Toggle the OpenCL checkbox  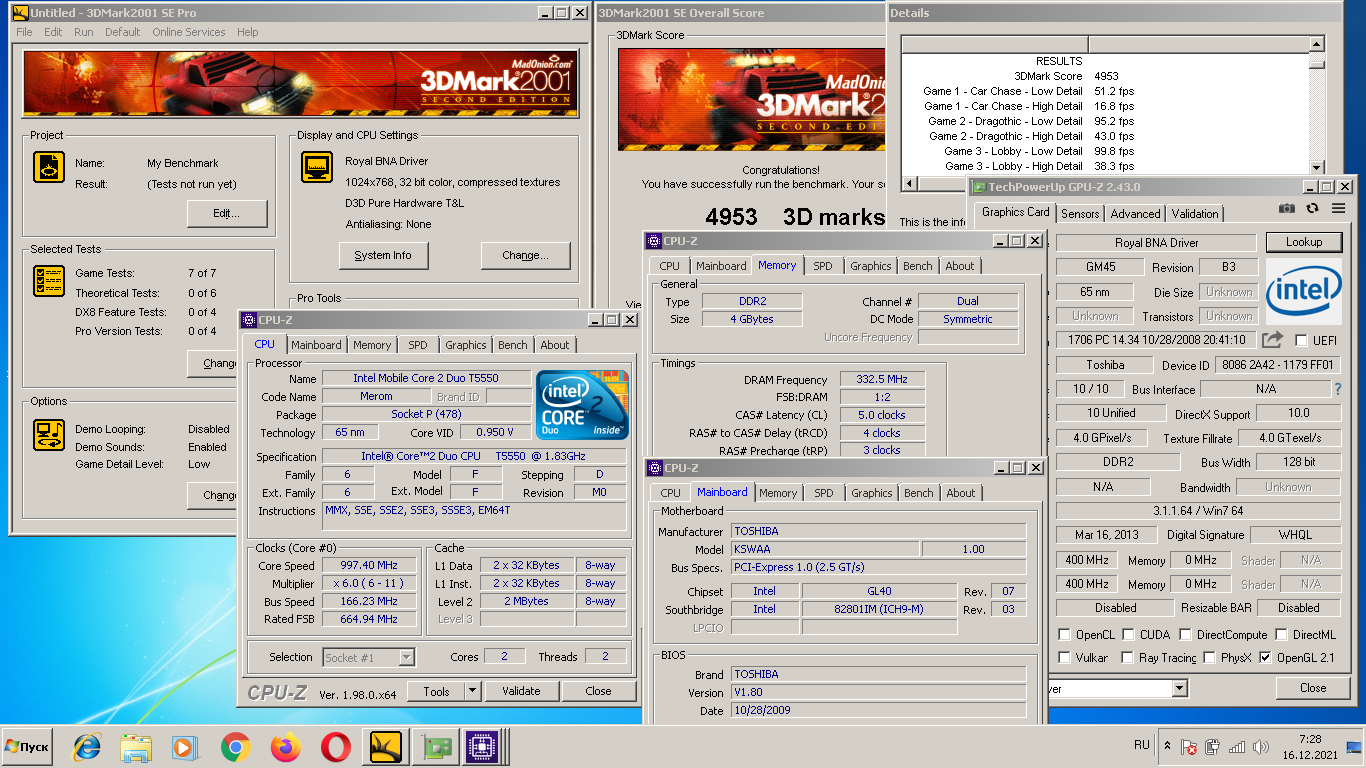(x=1065, y=635)
